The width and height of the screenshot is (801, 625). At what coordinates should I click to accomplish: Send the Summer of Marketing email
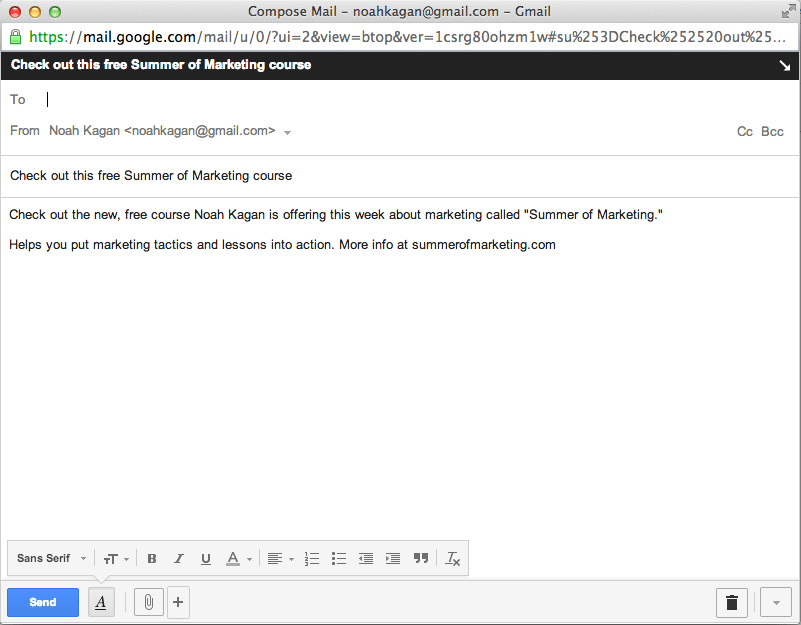pyautogui.click(x=42, y=602)
